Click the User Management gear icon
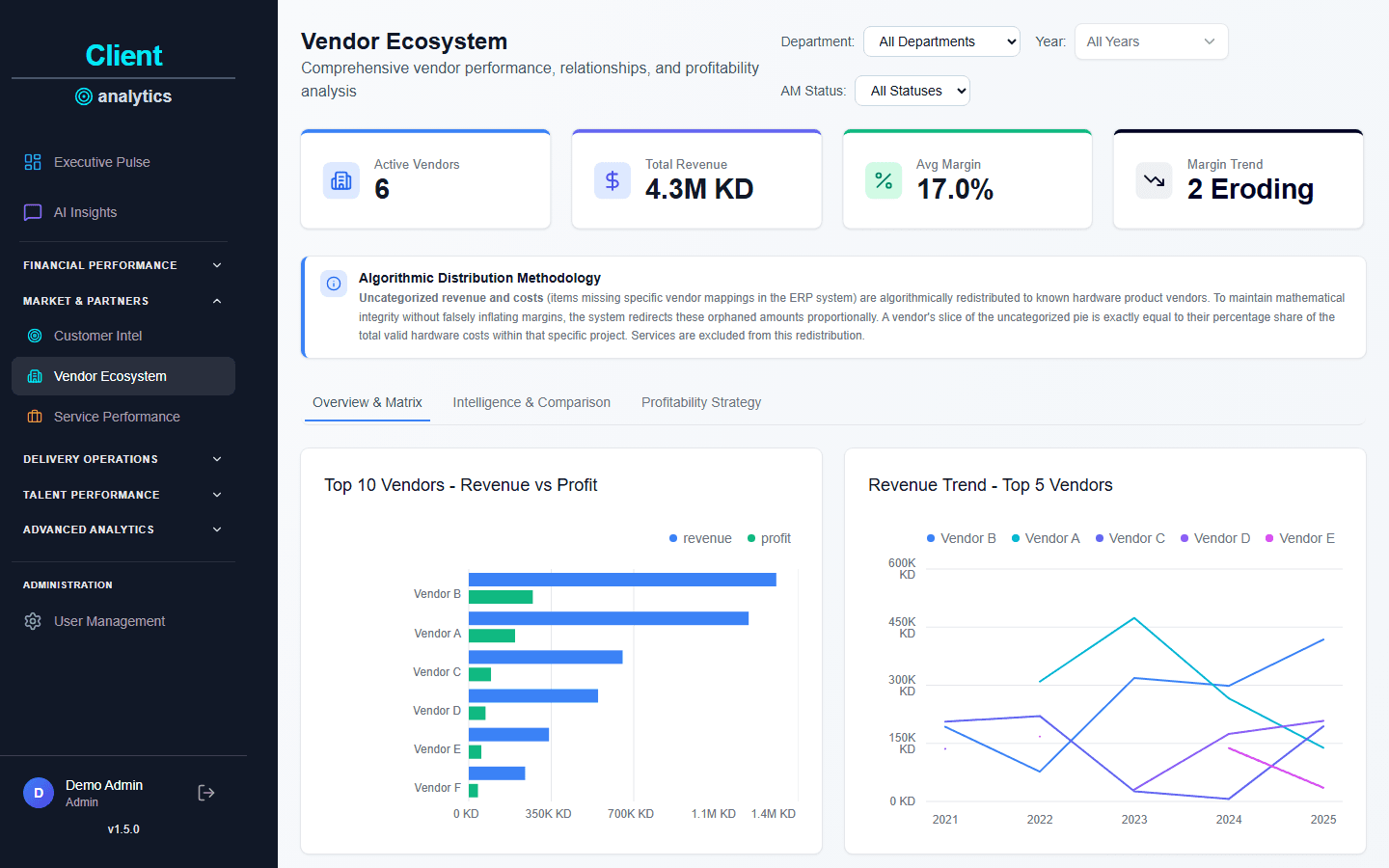This screenshot has height=868, width=1389. click(33, 621)
